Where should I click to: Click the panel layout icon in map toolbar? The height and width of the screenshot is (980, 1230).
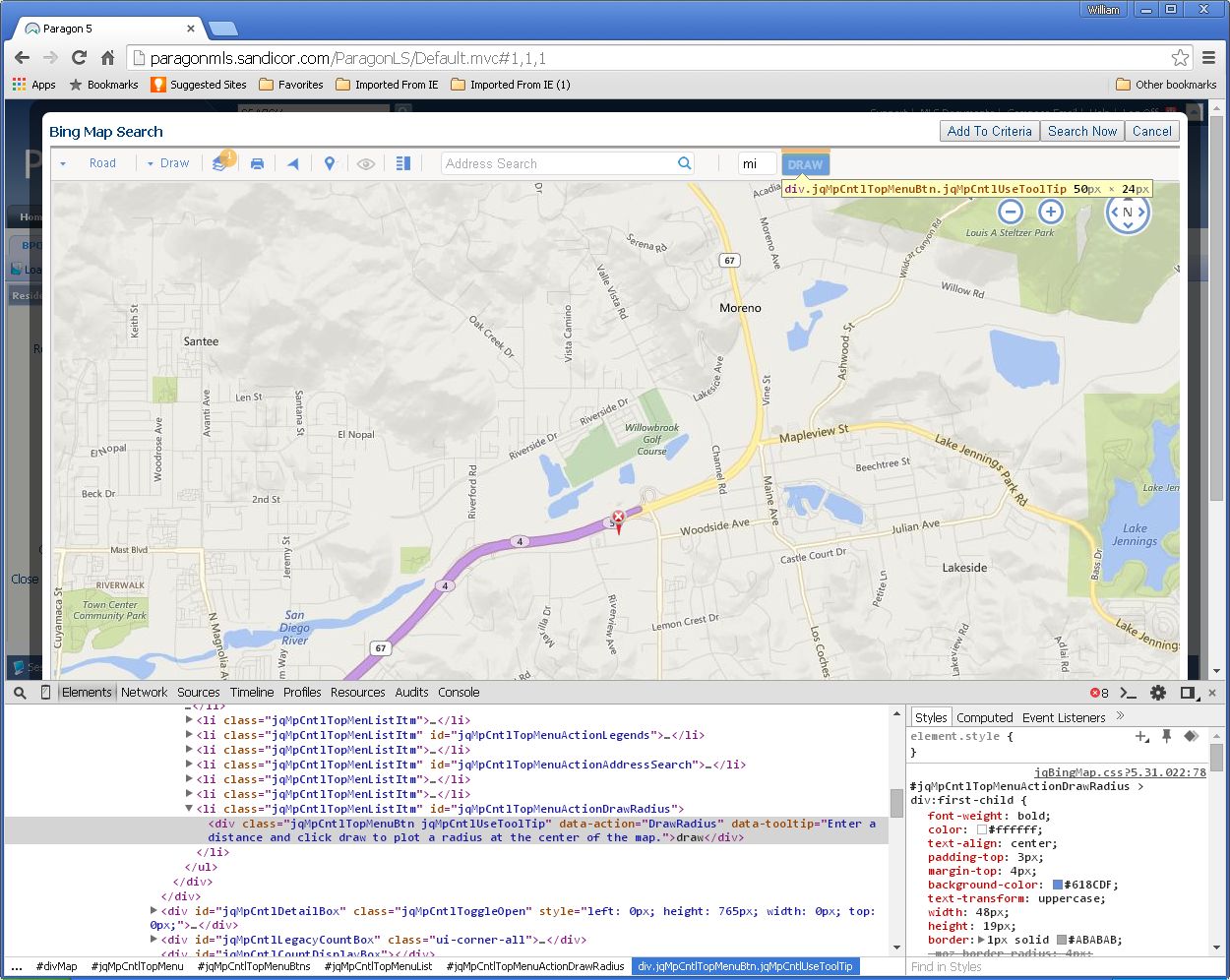click(402, 163)
